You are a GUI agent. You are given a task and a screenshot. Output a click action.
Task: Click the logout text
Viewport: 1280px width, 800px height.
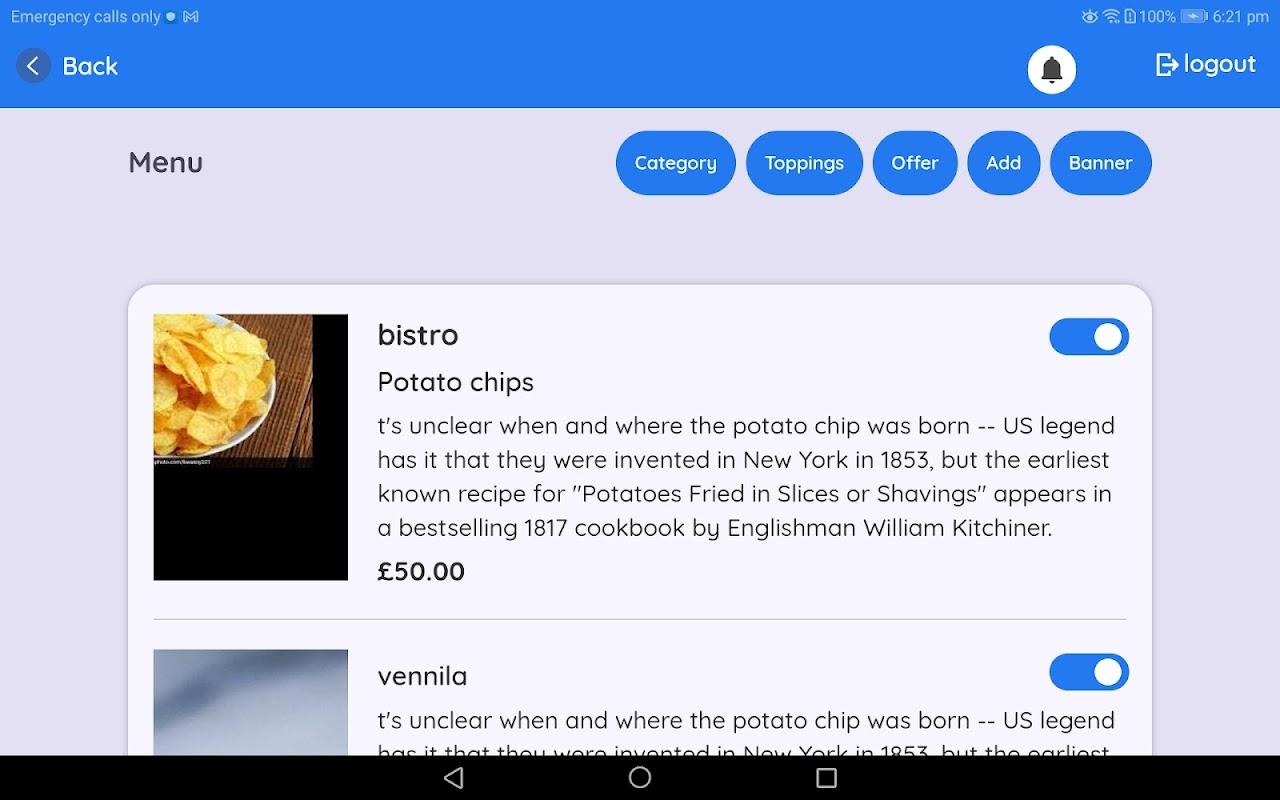coord(1219,65)
